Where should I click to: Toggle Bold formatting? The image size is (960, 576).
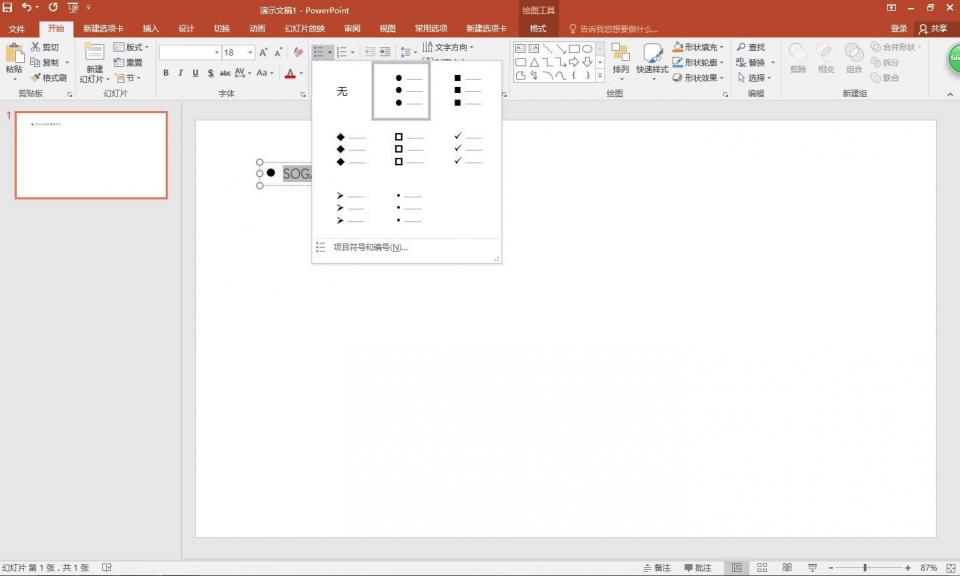coord(166,73)
